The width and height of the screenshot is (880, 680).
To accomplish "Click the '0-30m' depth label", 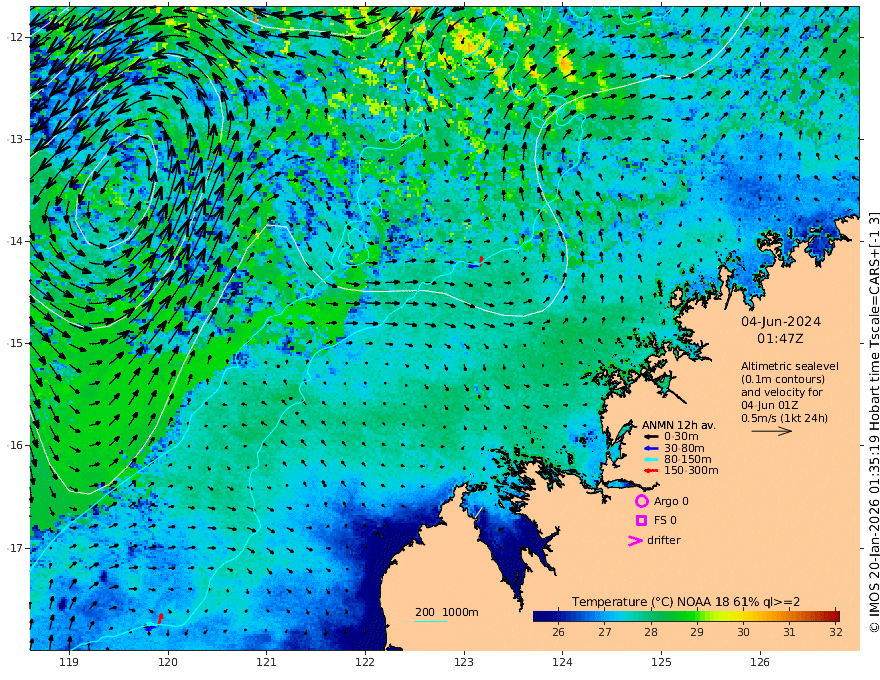I will pyautogui.click(x=681, y=437).
